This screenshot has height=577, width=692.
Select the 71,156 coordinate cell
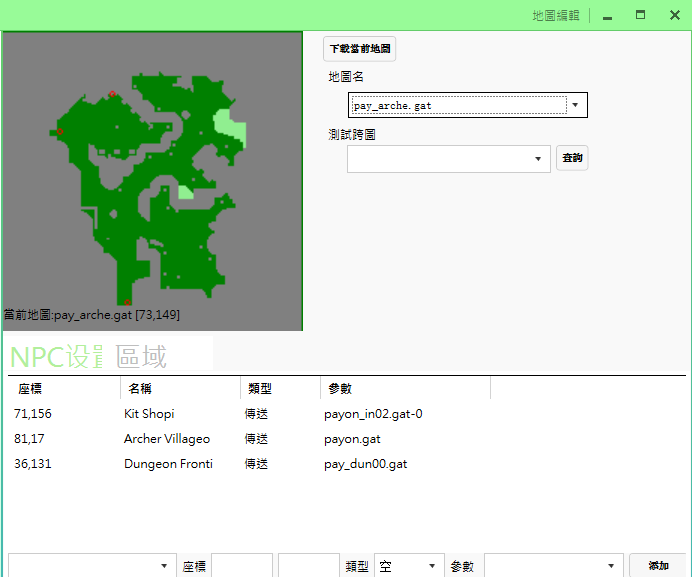33,414
